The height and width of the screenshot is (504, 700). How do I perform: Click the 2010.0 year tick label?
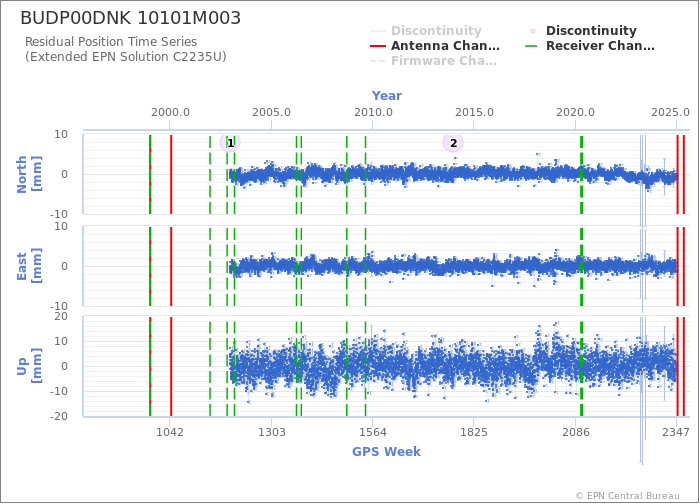pyautogui.click(x=373, y=112)
